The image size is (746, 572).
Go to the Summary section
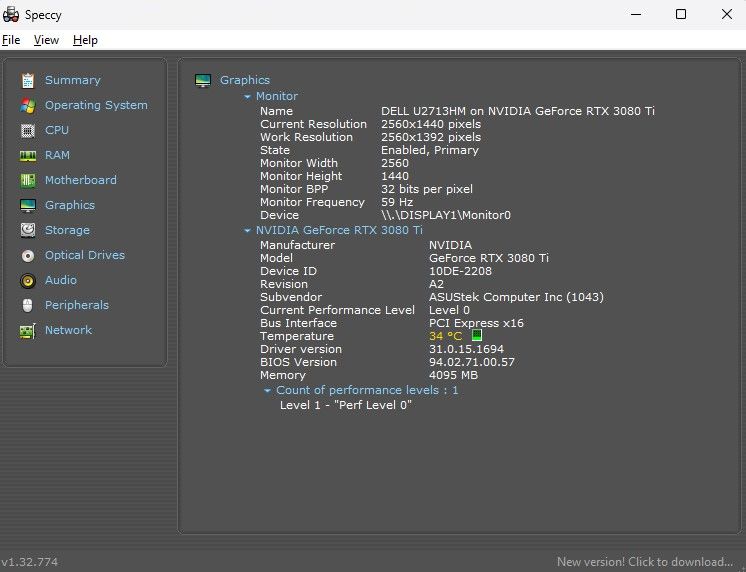tap(73, 80)
